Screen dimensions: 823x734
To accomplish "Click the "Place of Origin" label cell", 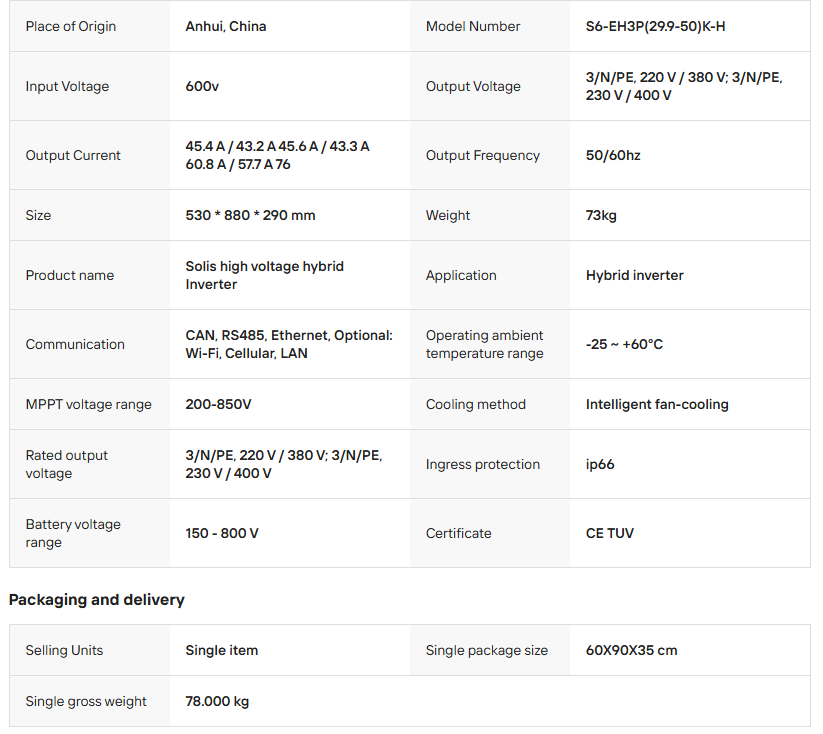I will tap(71, 26).
